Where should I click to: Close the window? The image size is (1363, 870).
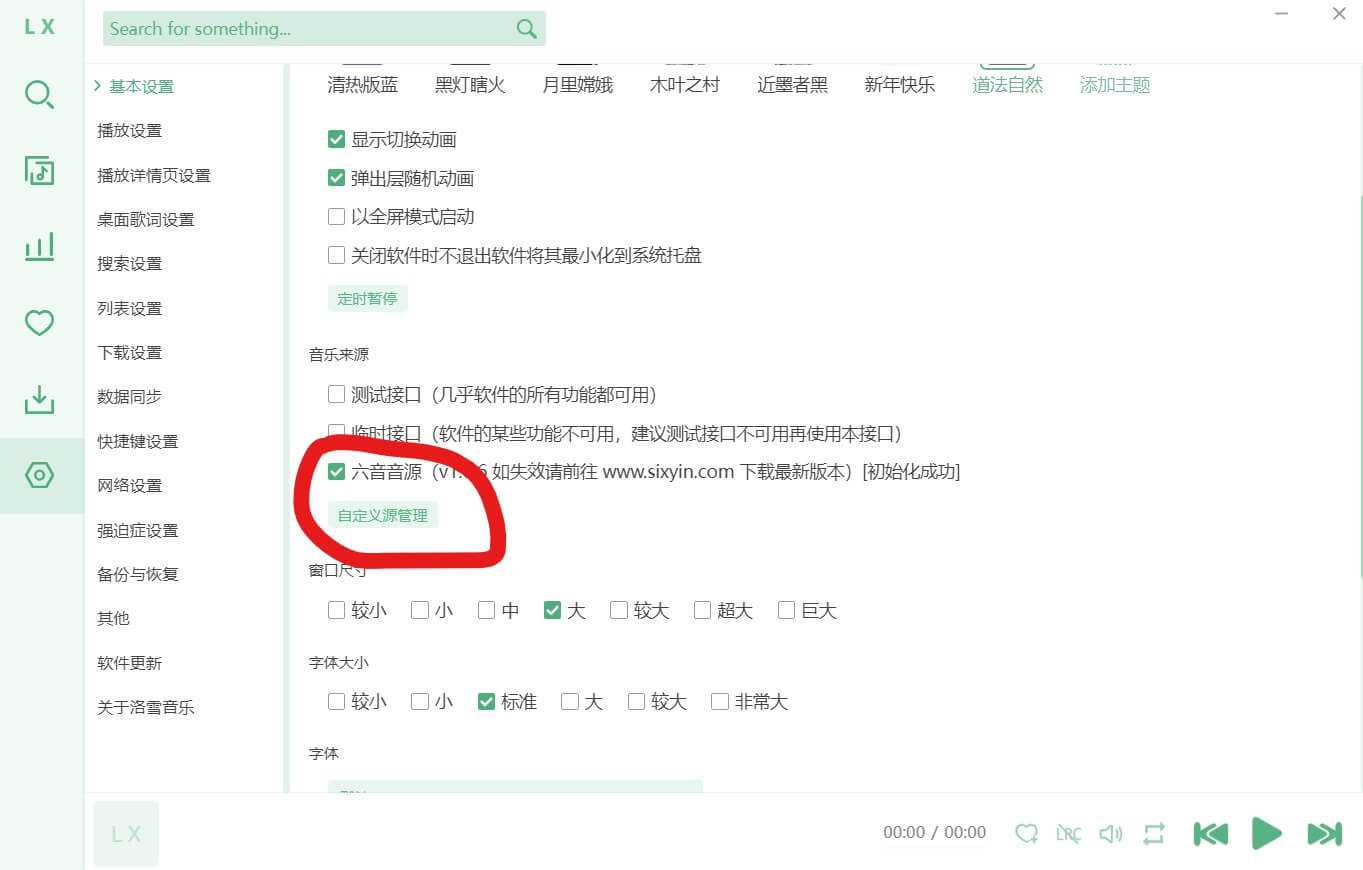1339,14
